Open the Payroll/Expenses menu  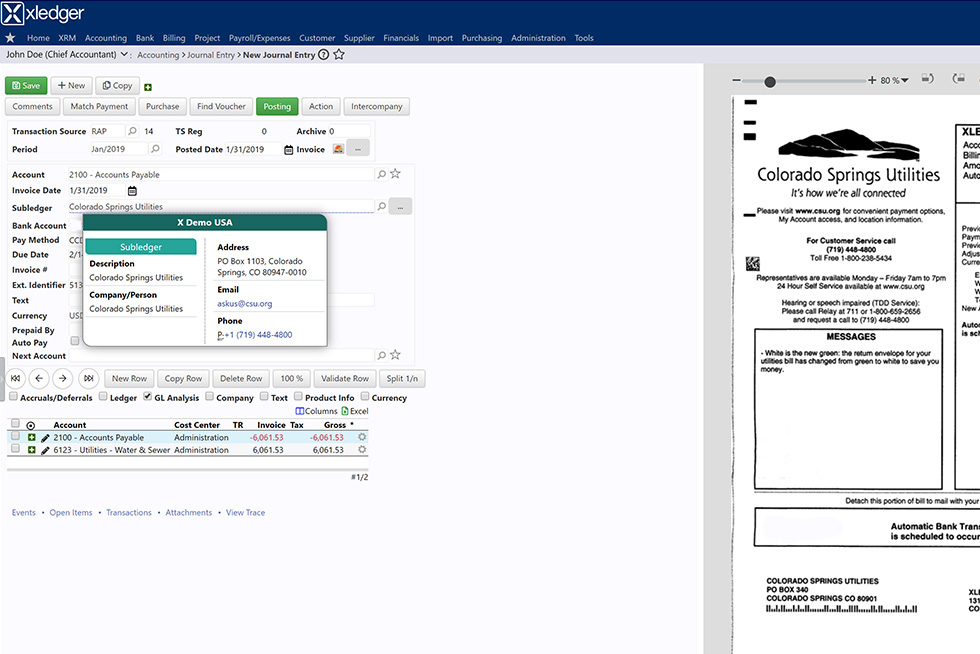[259, 38]
